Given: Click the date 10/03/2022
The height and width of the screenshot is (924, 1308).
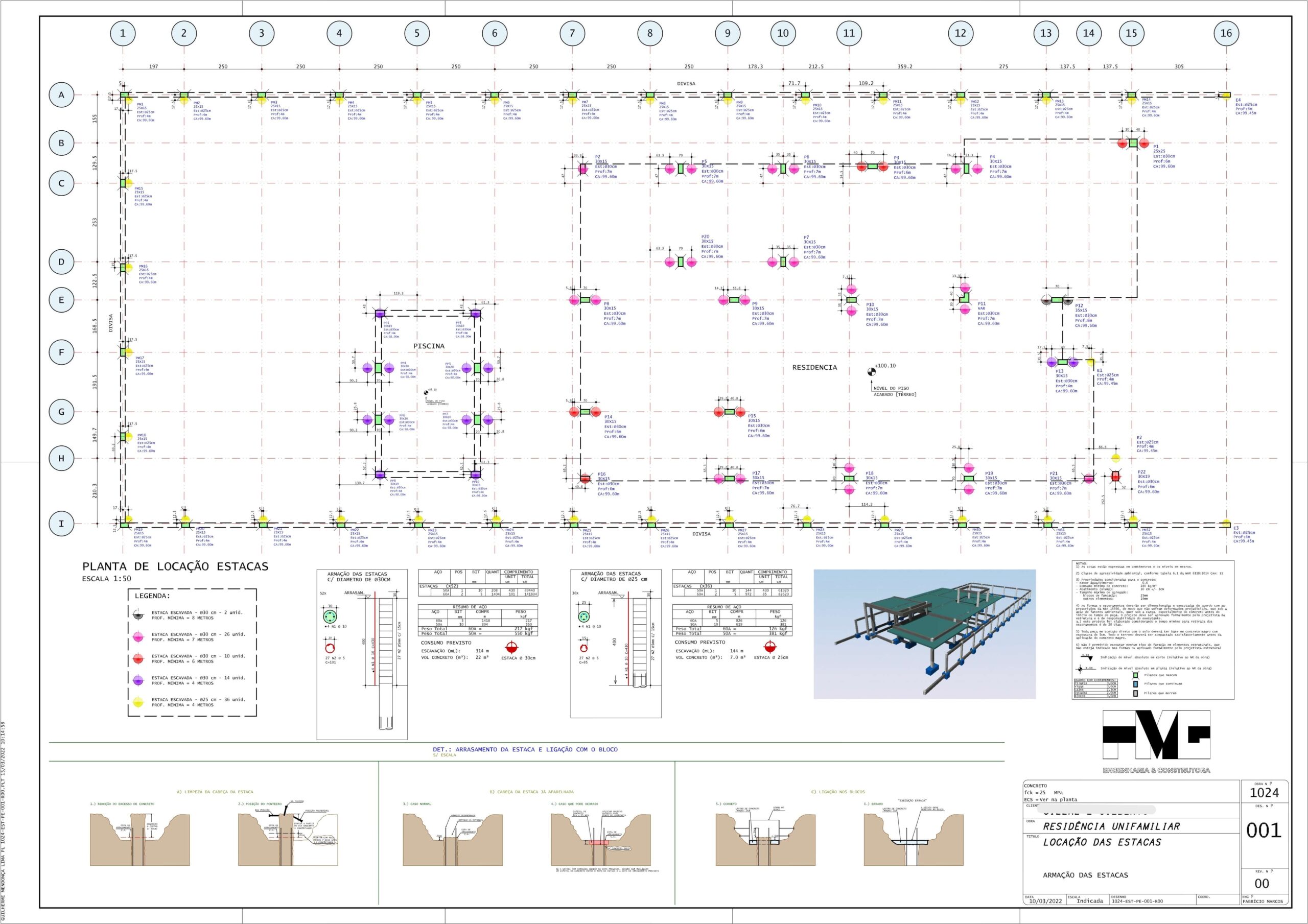Looking at the screenshot, I should [x=1045, y=901].
